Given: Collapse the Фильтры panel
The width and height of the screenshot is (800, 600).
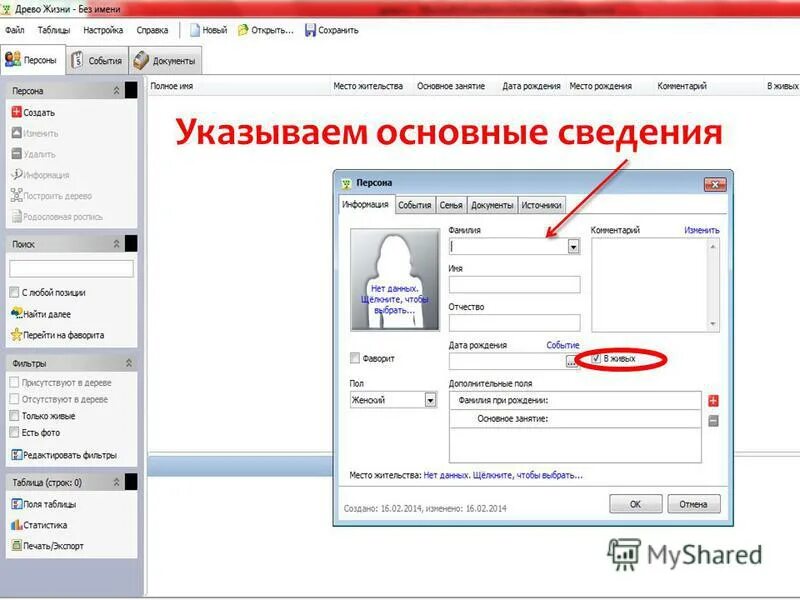Looking at the screenshot, I should (128, 362).
